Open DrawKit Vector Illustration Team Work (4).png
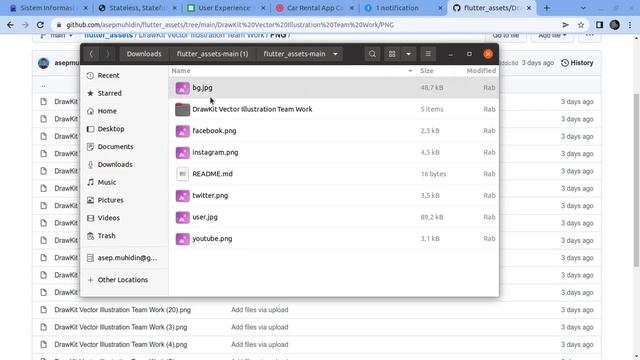 [x=121, y=344]
